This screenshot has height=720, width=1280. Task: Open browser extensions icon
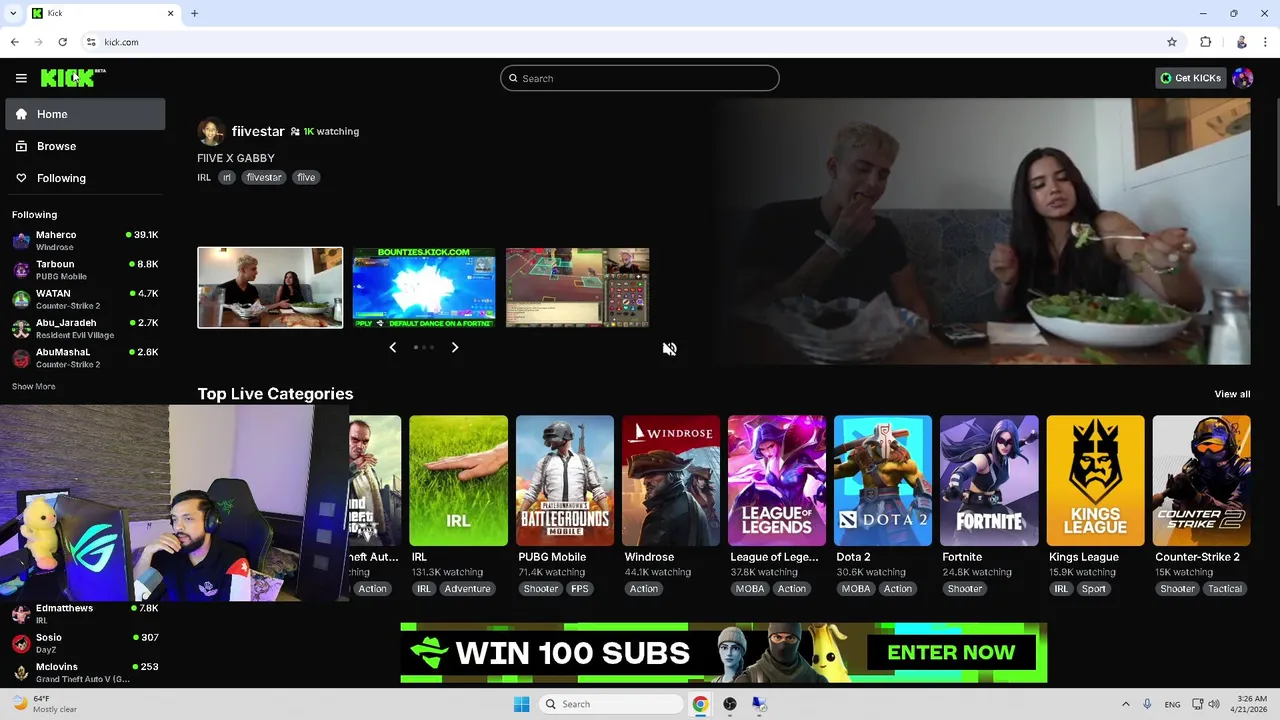click(1205, 42)
